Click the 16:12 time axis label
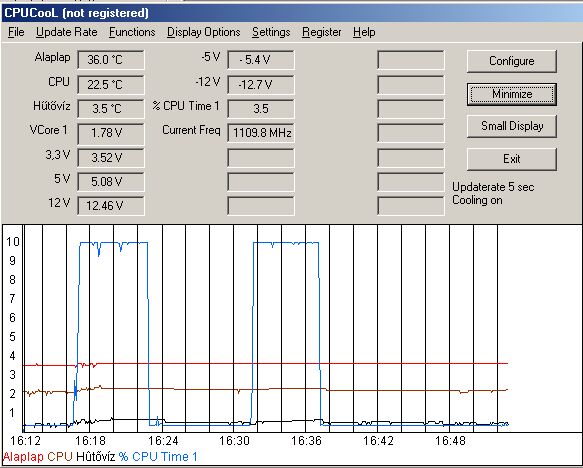The width and height of the screenshot is (583, 468). [25, 441]
